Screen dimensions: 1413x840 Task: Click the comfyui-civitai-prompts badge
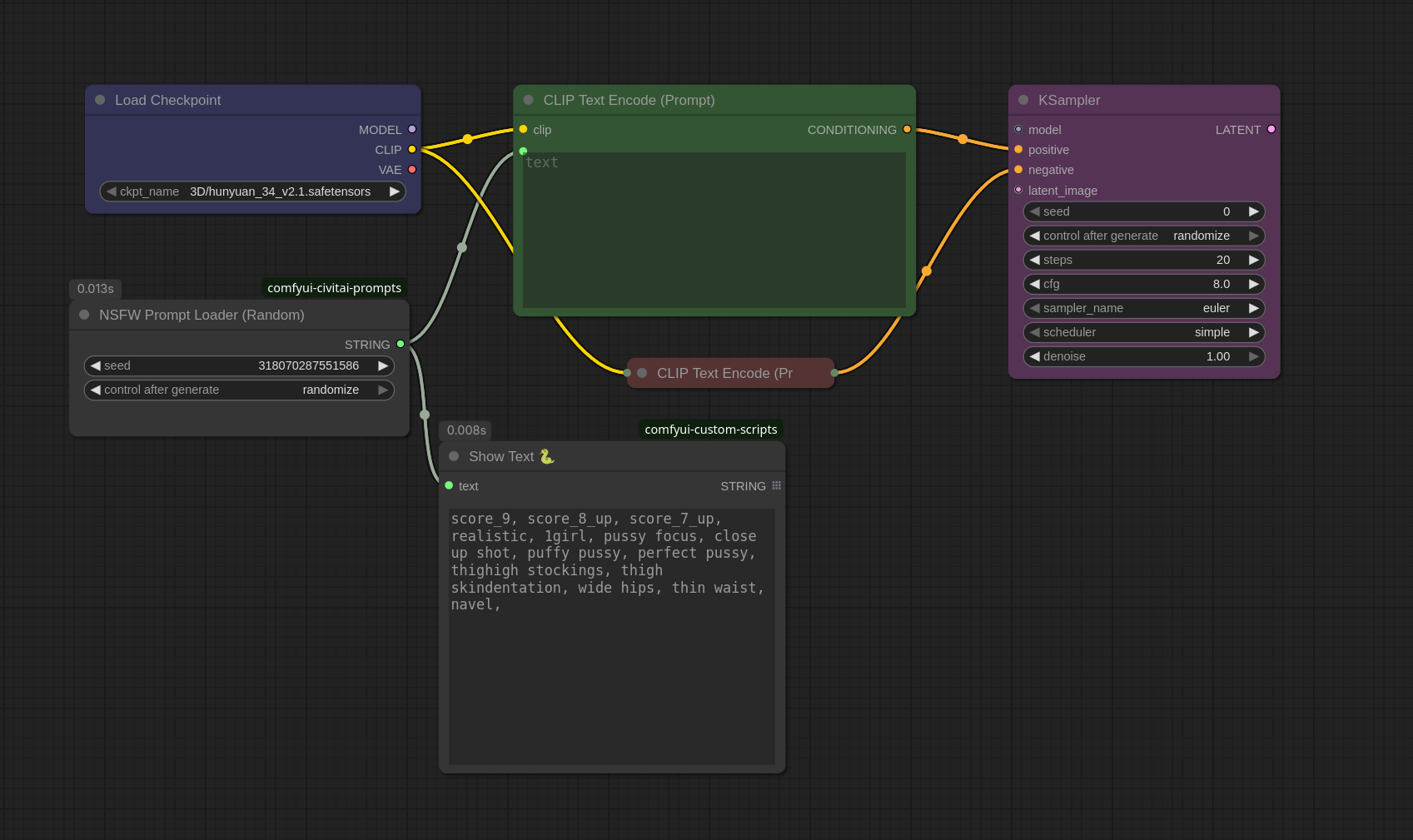coord(333,288)
